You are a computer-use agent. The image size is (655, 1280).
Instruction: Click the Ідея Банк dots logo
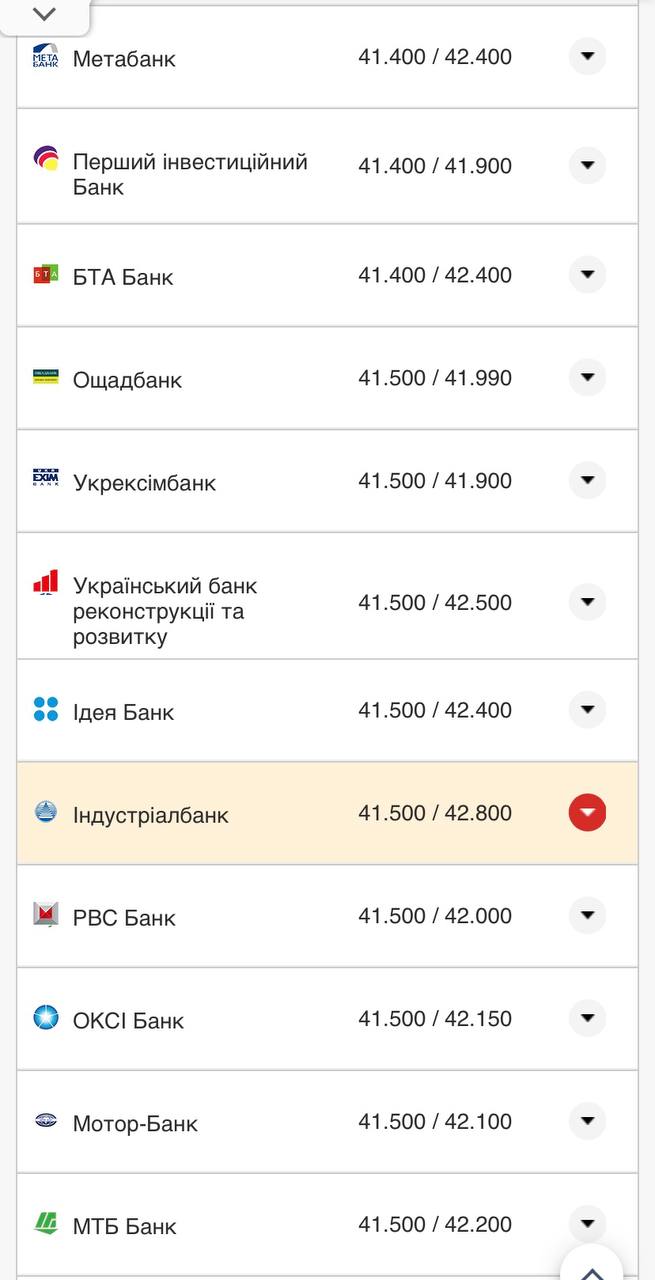click(x=45, y=710)
